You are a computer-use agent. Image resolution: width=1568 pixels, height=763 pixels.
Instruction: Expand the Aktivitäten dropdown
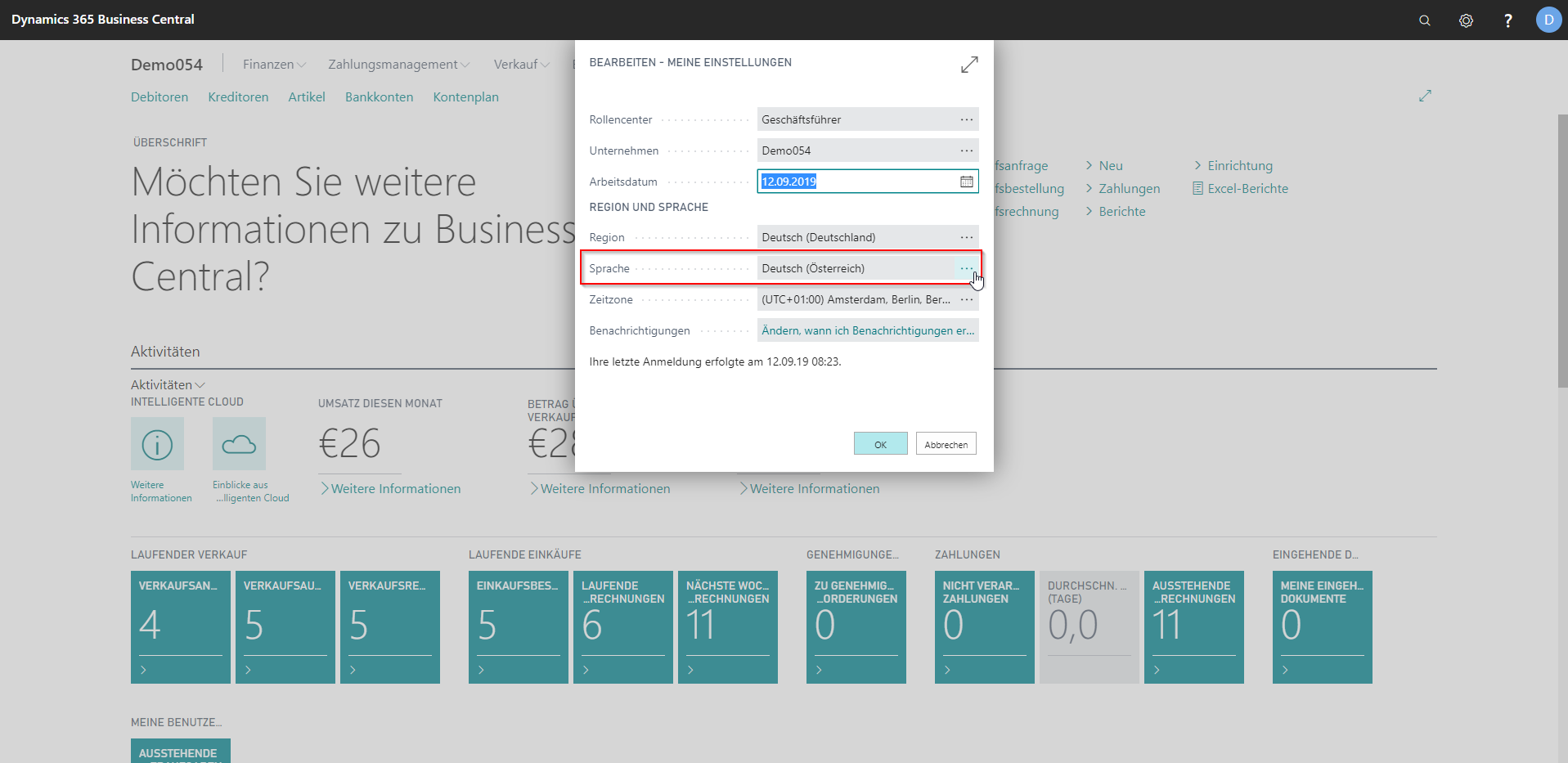(168, 384)
